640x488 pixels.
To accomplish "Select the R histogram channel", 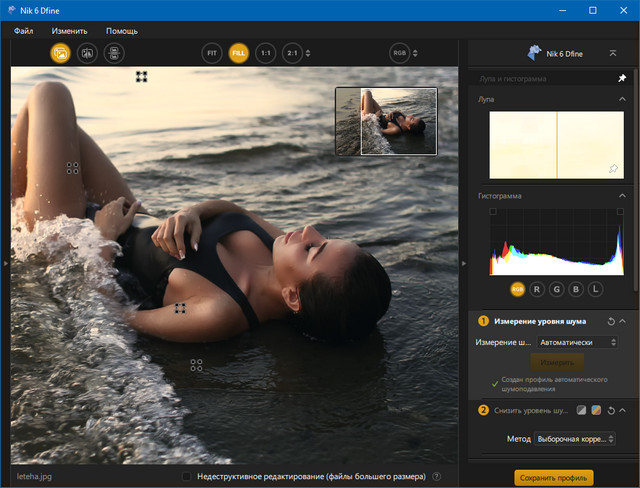I will pos(537,289).
